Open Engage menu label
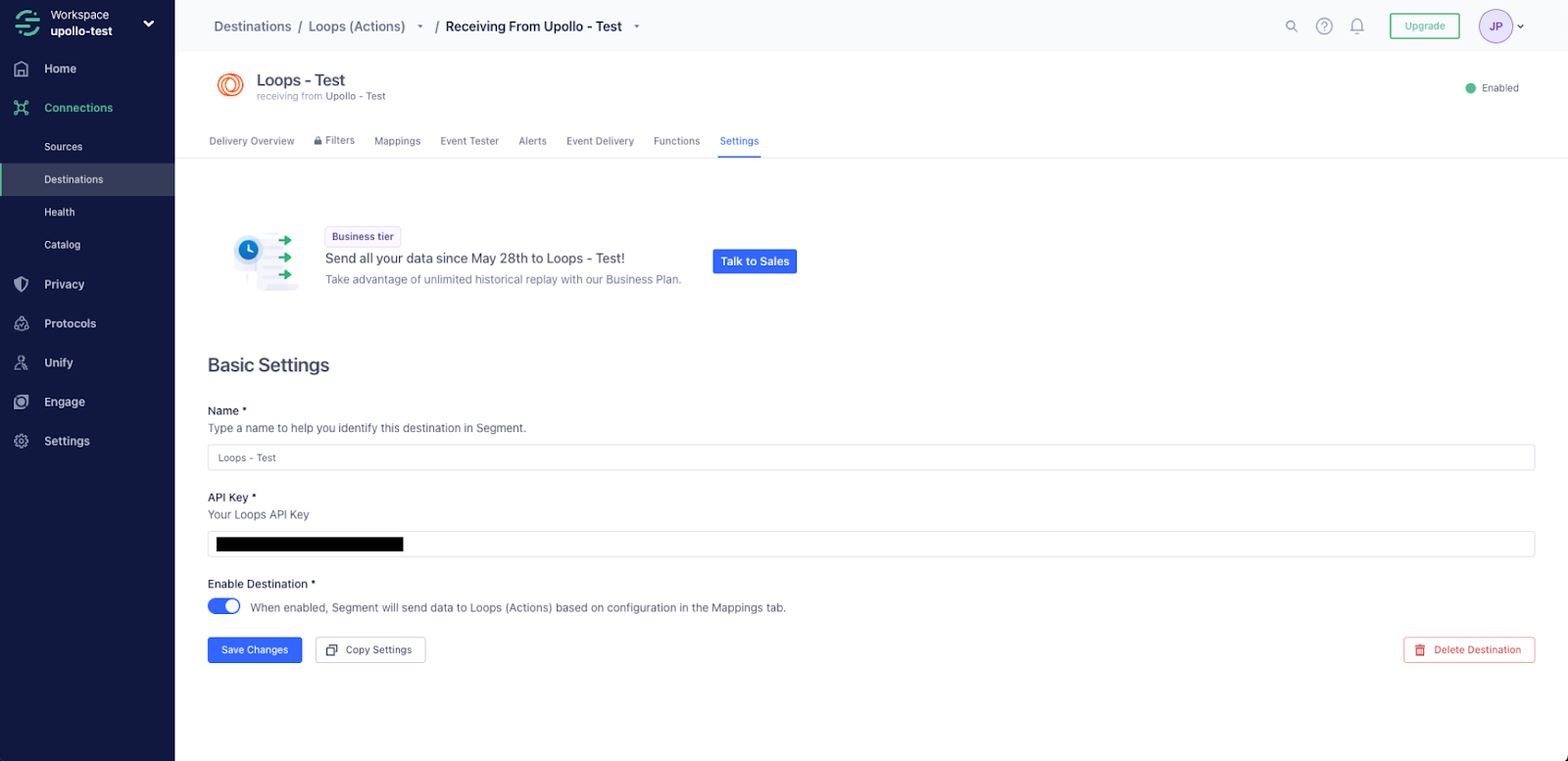Viewport: 1568px width, 761px height. coord(64,402)
